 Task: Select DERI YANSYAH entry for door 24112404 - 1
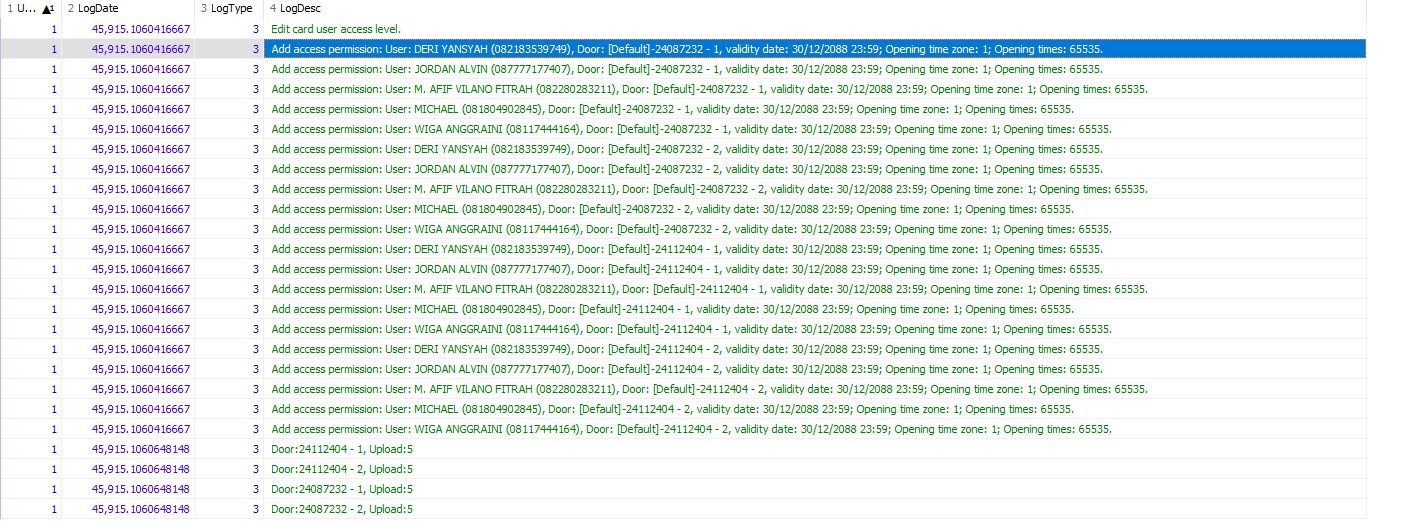[687, 249]
